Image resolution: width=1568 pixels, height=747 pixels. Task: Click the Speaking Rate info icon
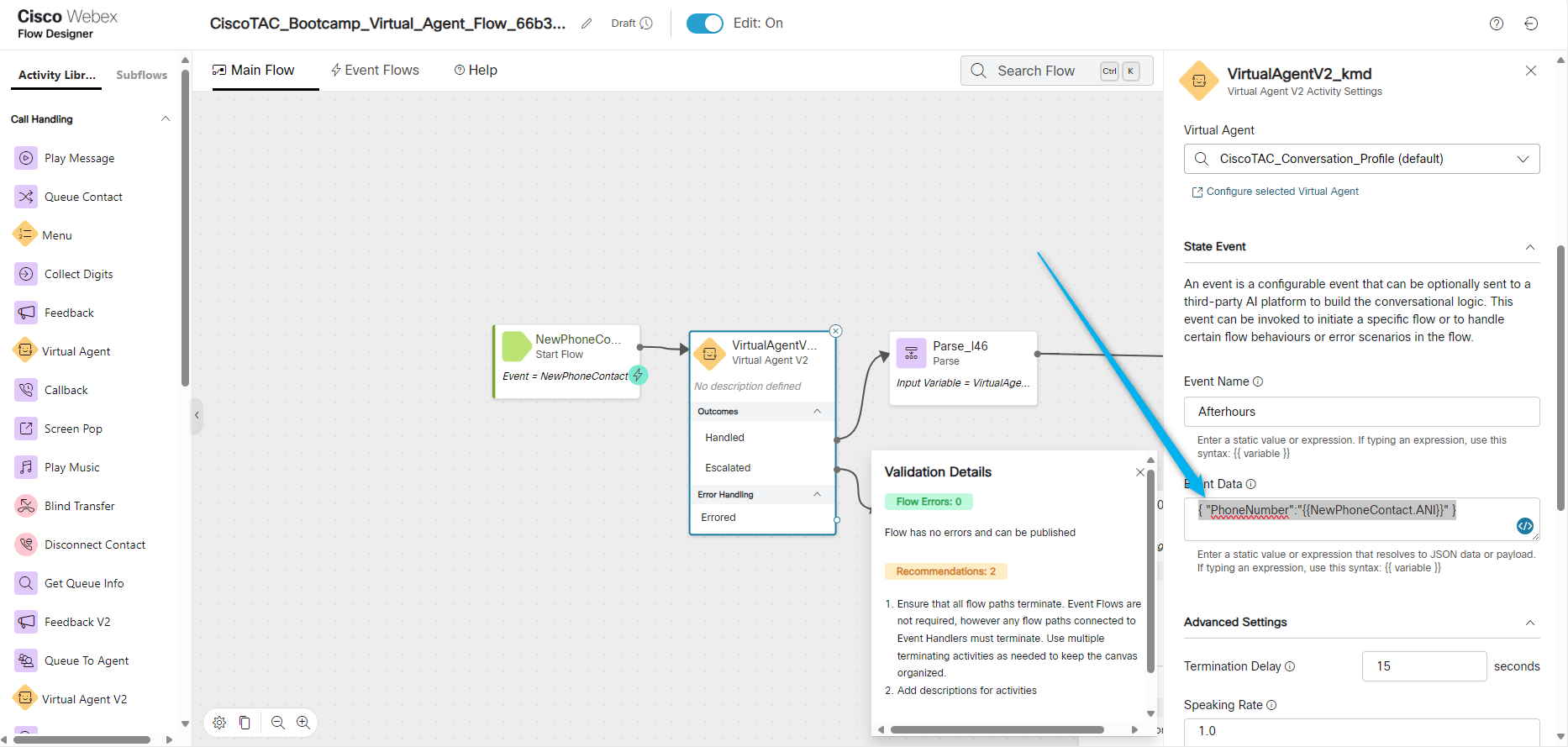(x=1271, y=705)
